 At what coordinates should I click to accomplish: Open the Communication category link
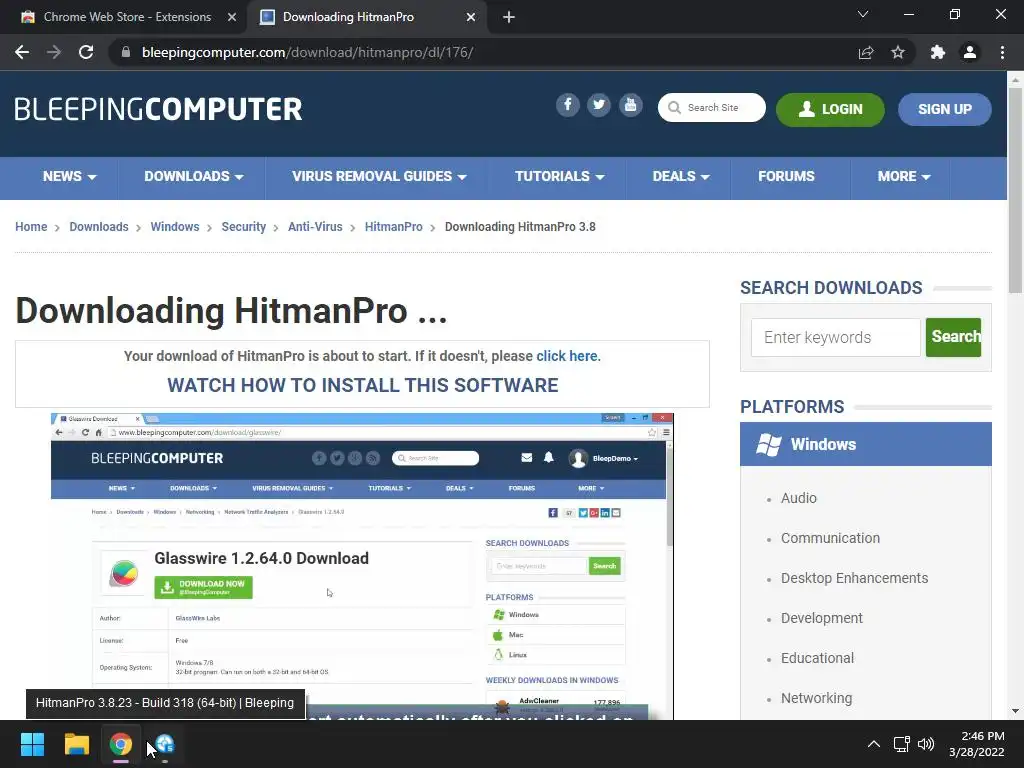click(830, 538)
